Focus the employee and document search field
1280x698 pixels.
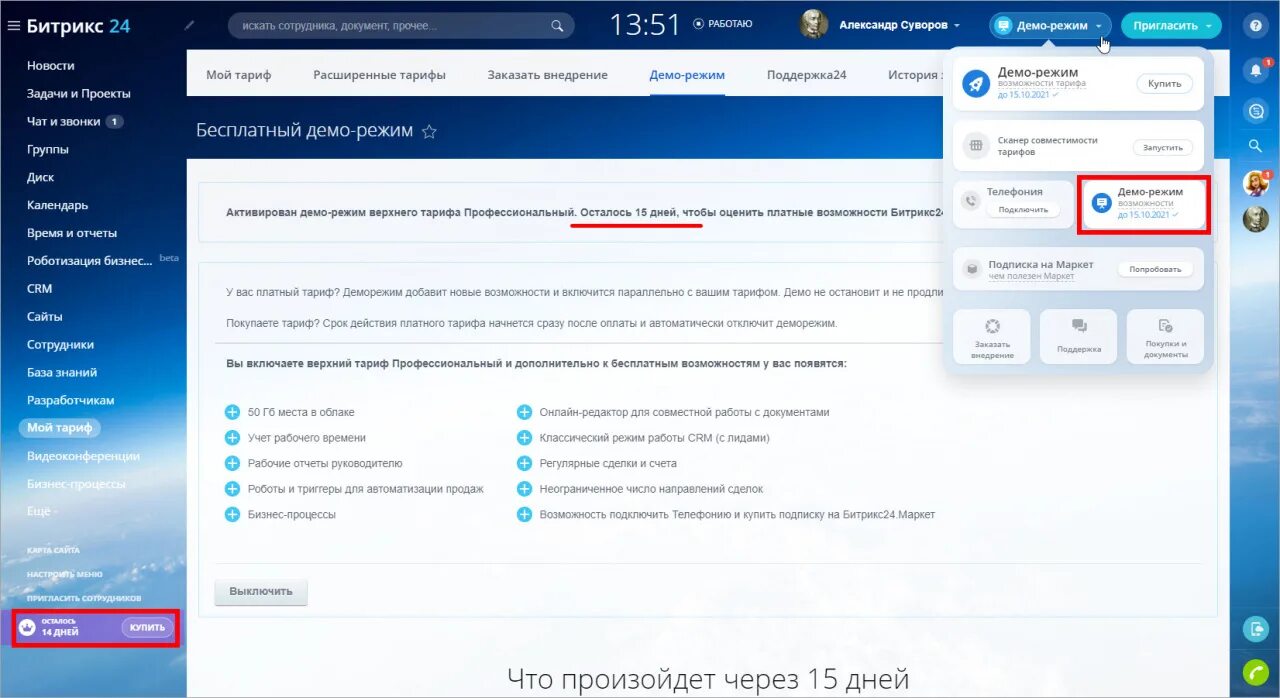click(401, 25)
